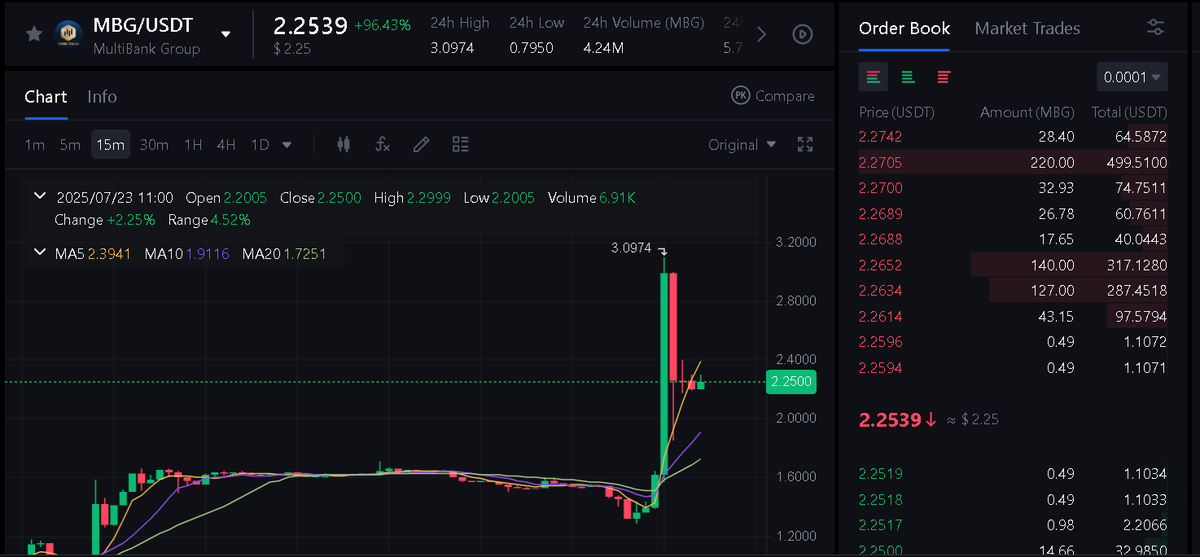Click the MA10 1.9116 indicator label
The height and width of the screenshot is (557, 1200).
pos(187,254)
